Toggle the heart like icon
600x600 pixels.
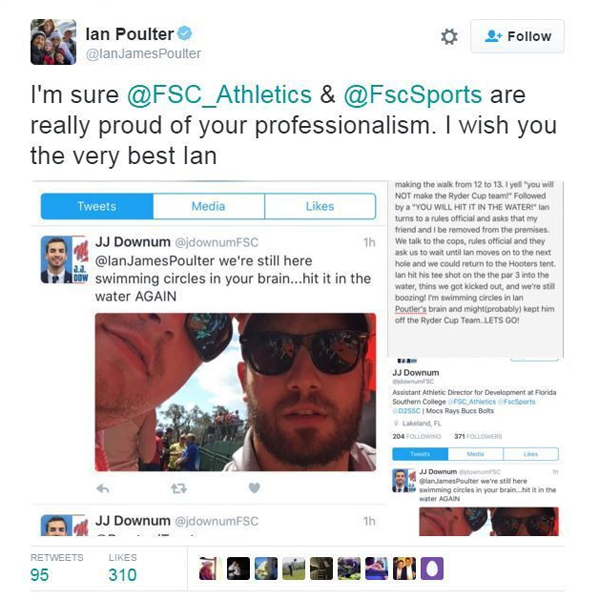tap(254, 488)
